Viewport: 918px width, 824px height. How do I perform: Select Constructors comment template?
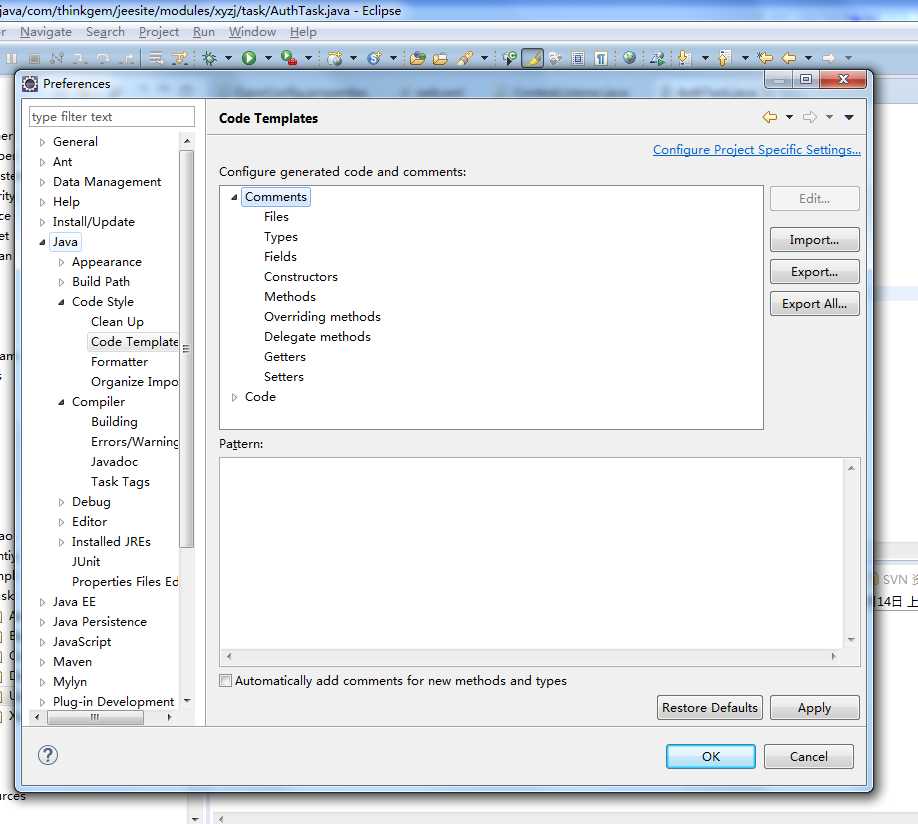(x=300, y=277)
